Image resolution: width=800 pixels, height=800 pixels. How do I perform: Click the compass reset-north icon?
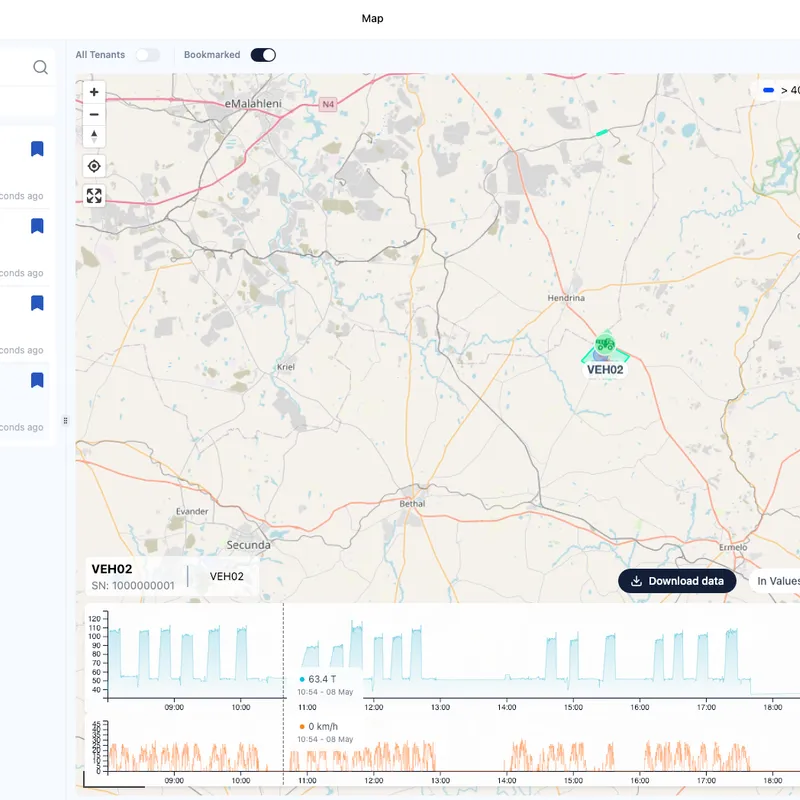tap(94, 137)
